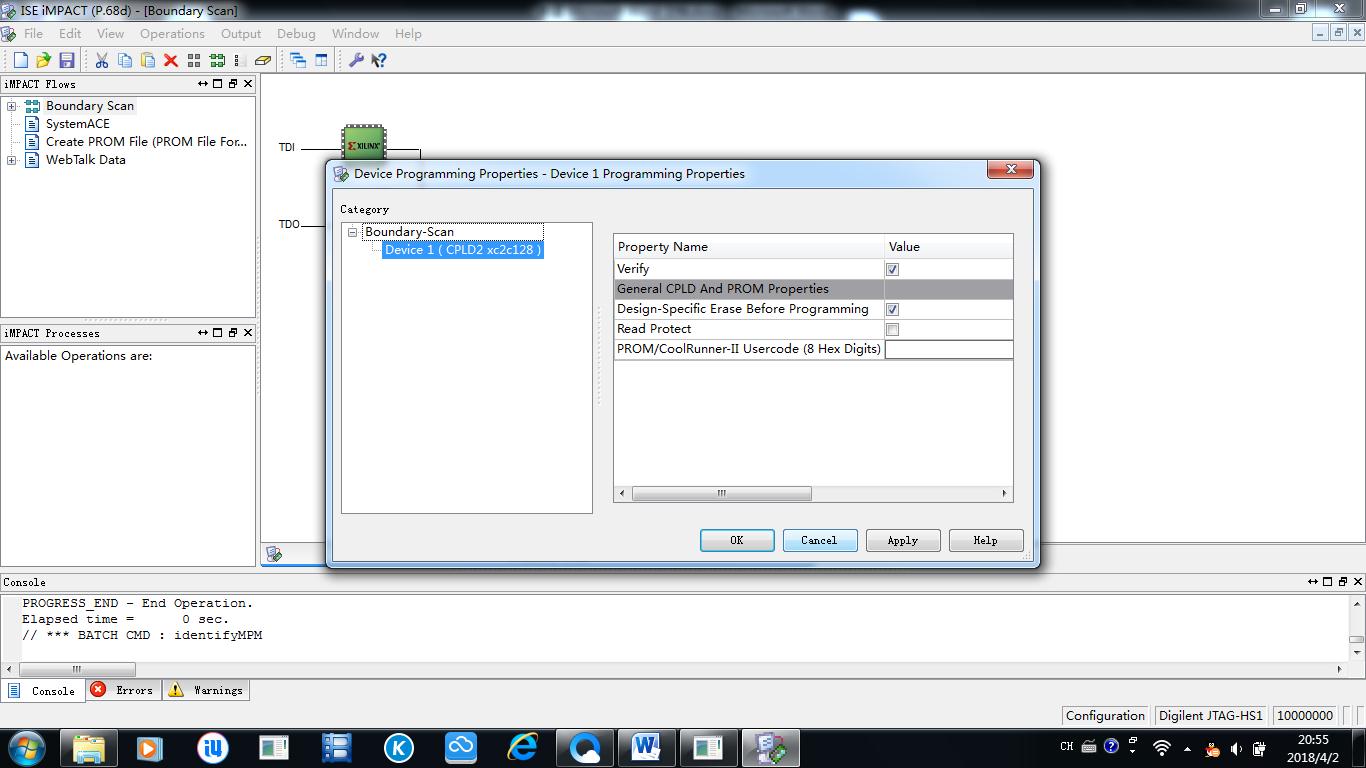This screenshot has height=768, width=1366.
Task: Open the Edit menu
Action: pyautogui.click(x=69, y=33)
